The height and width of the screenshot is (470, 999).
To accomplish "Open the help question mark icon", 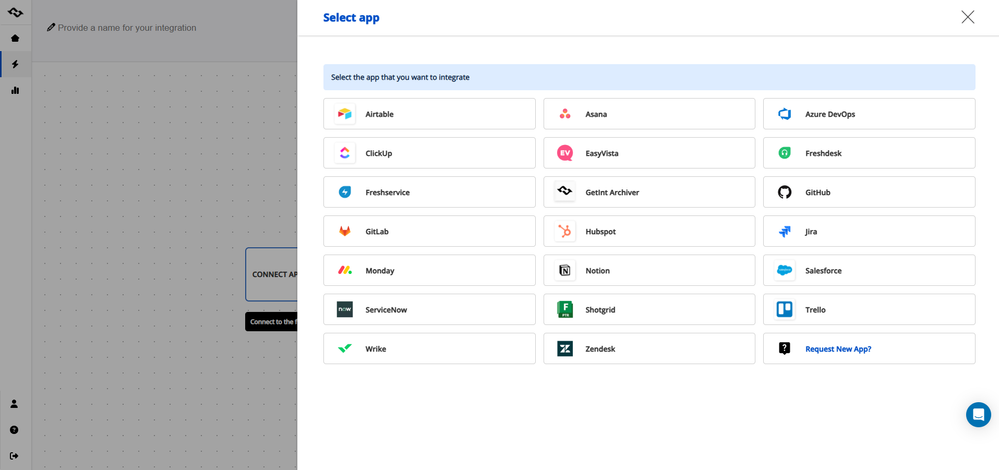I will click(15, 430).
